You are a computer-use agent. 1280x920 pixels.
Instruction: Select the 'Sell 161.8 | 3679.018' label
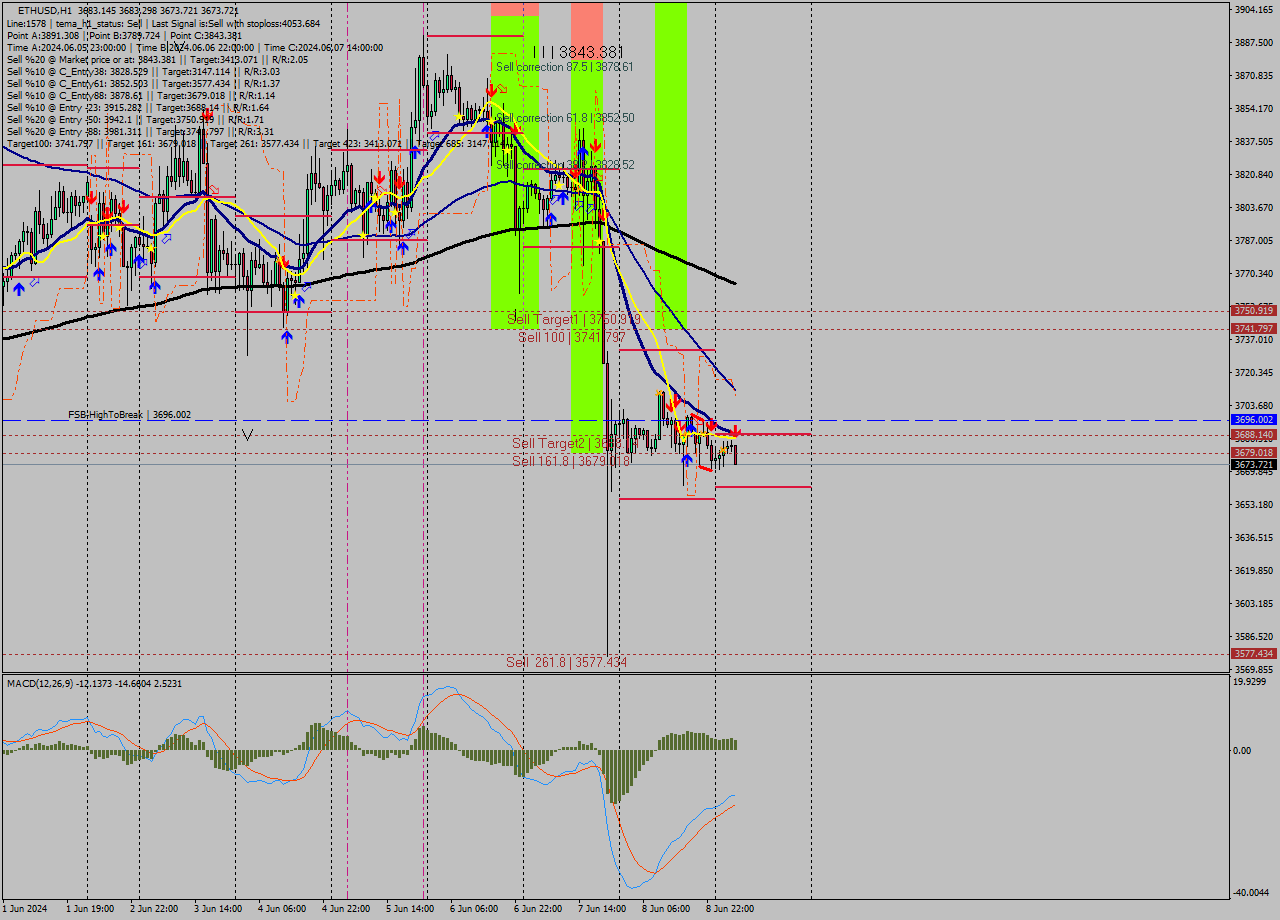pyautogui.click(x=571, y=461)
